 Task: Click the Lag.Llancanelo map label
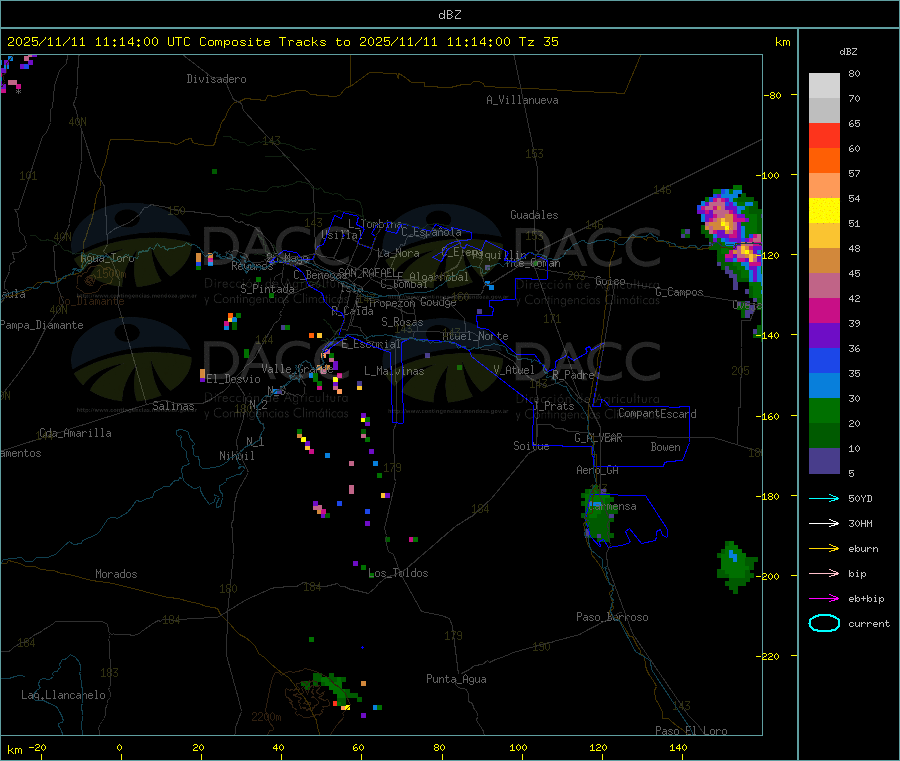coord(64,695)
